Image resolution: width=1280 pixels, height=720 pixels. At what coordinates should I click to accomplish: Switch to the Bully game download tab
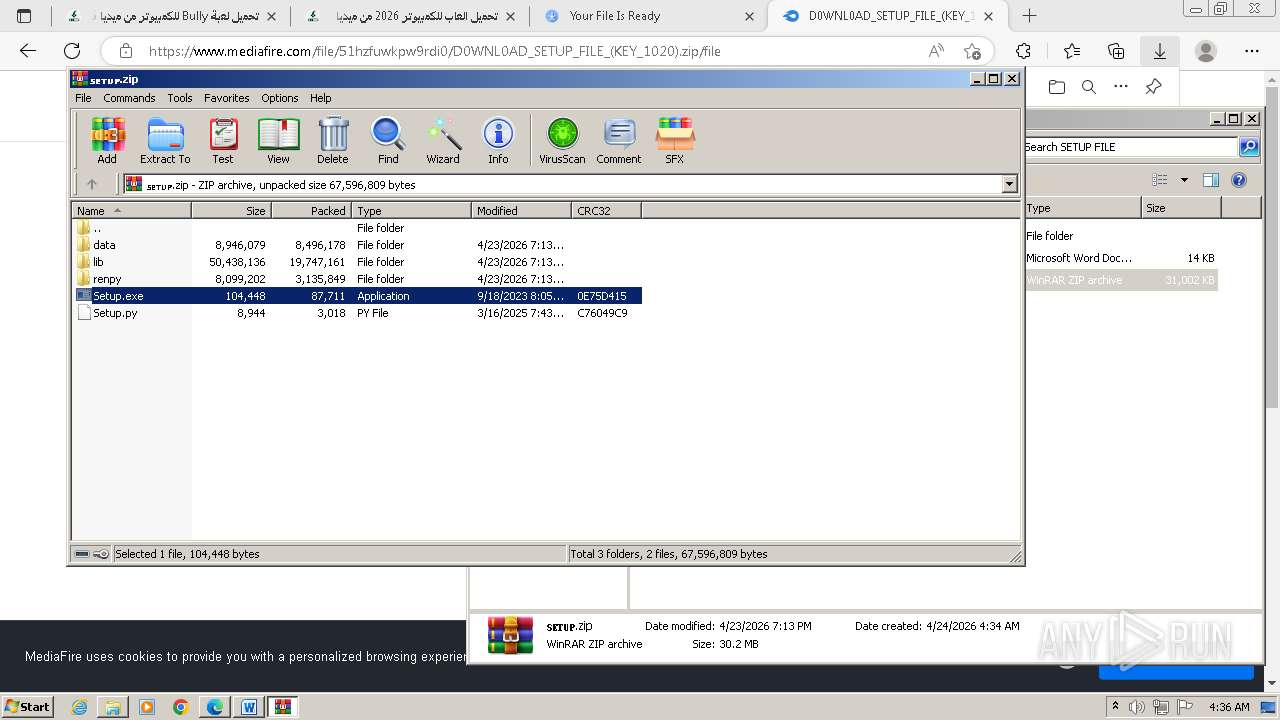tap(170, 16)
